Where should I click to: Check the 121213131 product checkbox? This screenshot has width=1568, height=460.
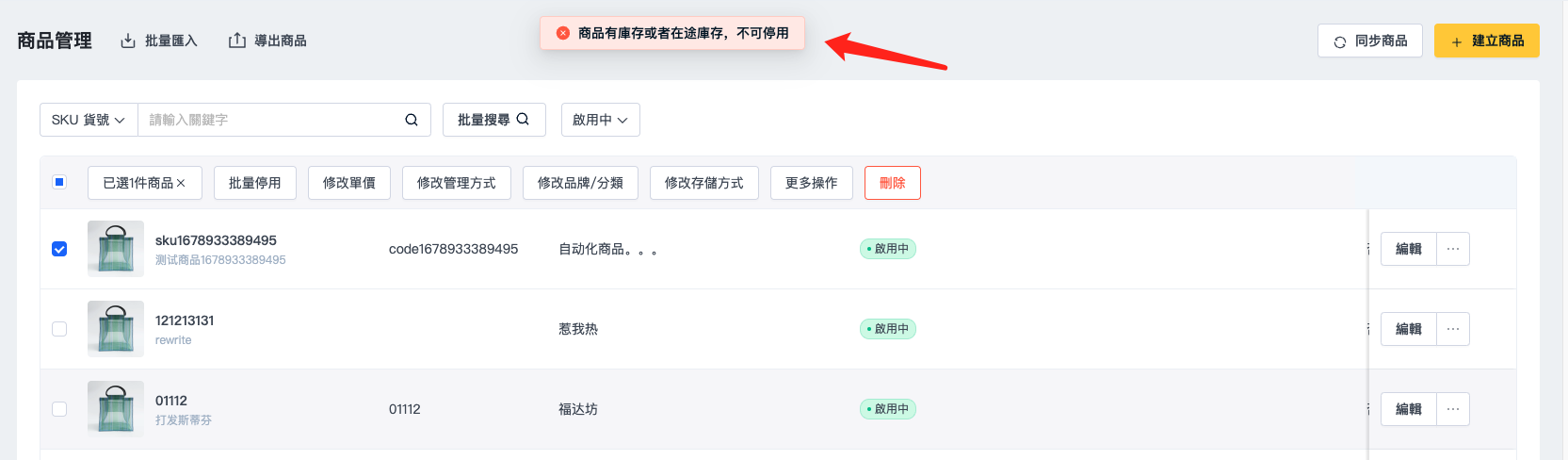coord(59,329)
